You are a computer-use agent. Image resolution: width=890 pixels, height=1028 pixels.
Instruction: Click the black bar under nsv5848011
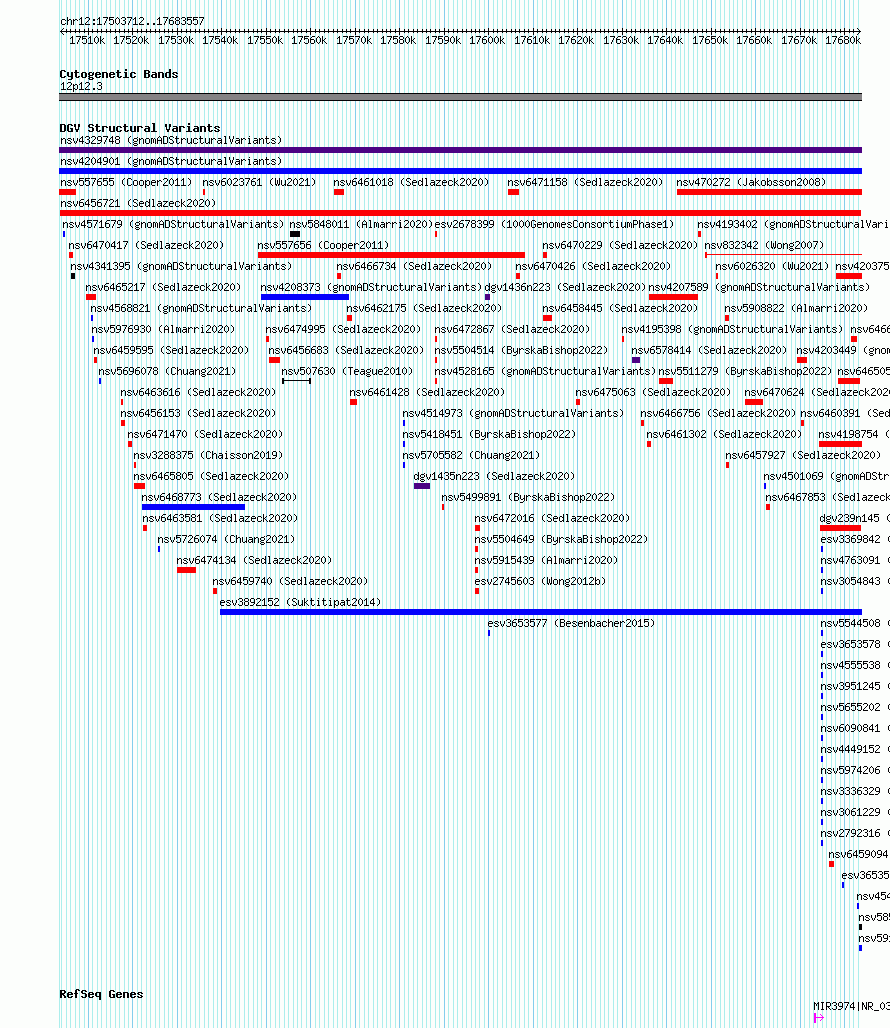295,234
